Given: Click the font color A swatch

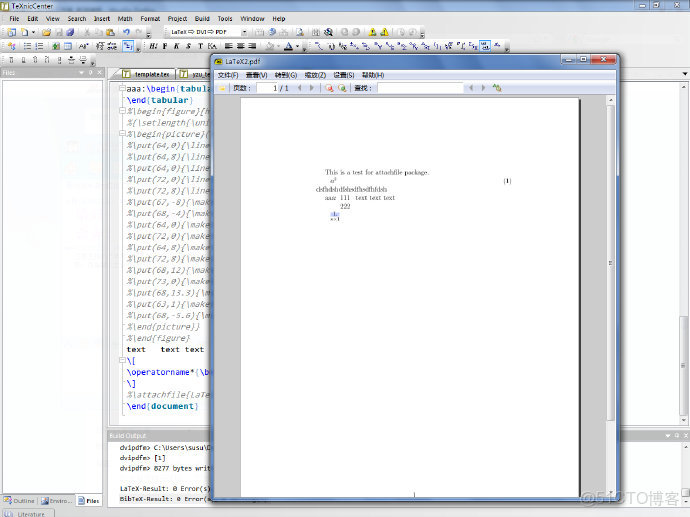Looking at the screenshot, I should [288, 46].
